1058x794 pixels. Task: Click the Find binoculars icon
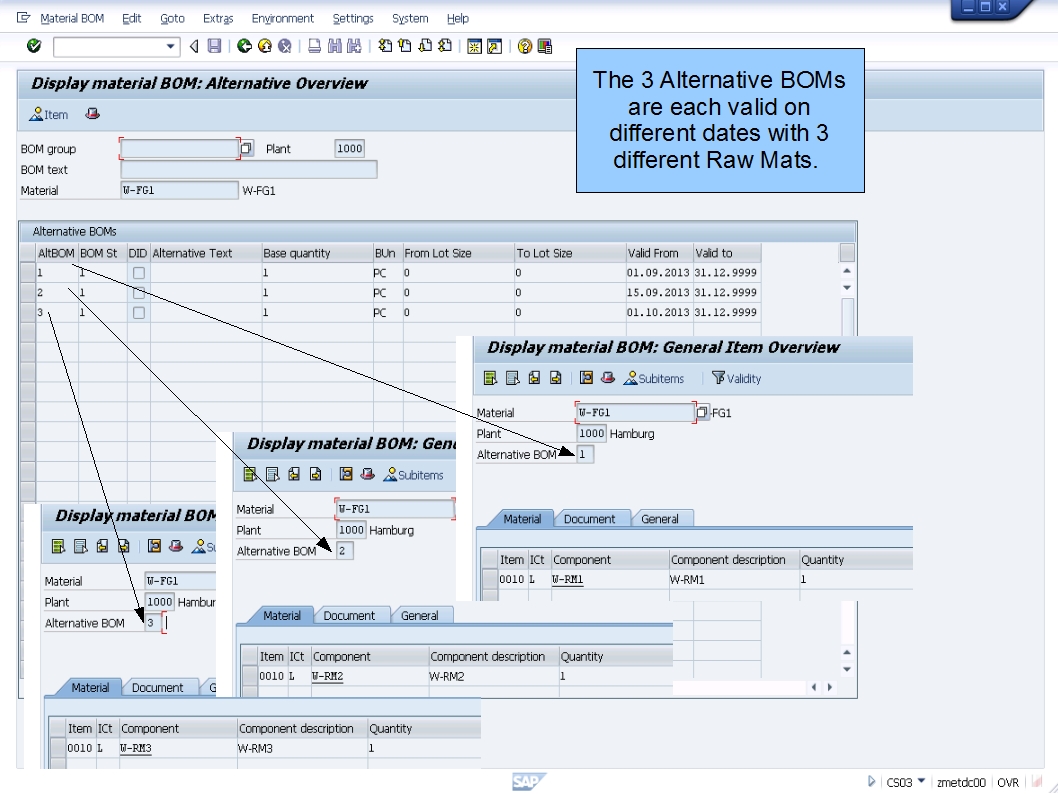tap(335, 46)
